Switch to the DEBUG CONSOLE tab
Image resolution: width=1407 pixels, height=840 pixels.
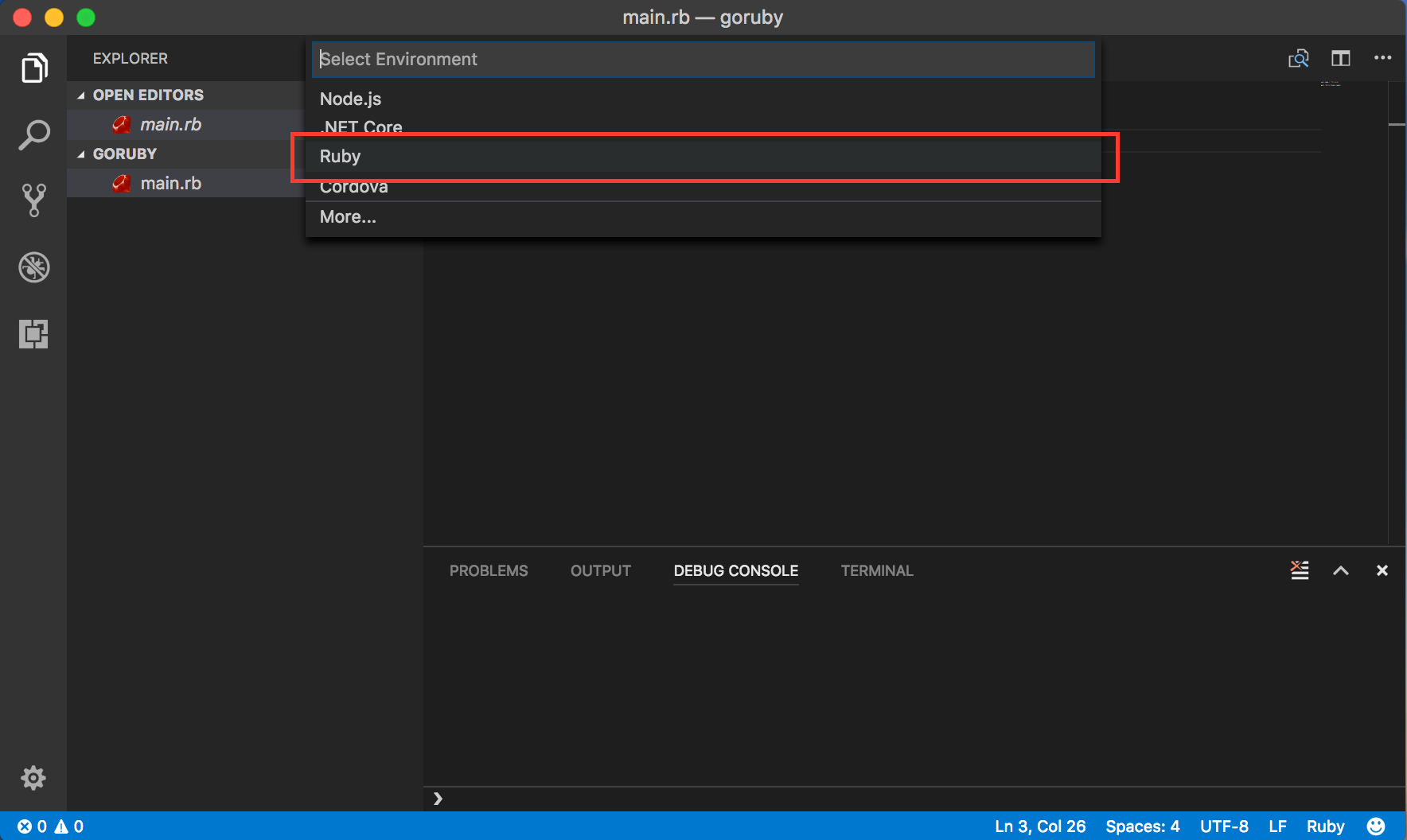[x=736, y=570]
